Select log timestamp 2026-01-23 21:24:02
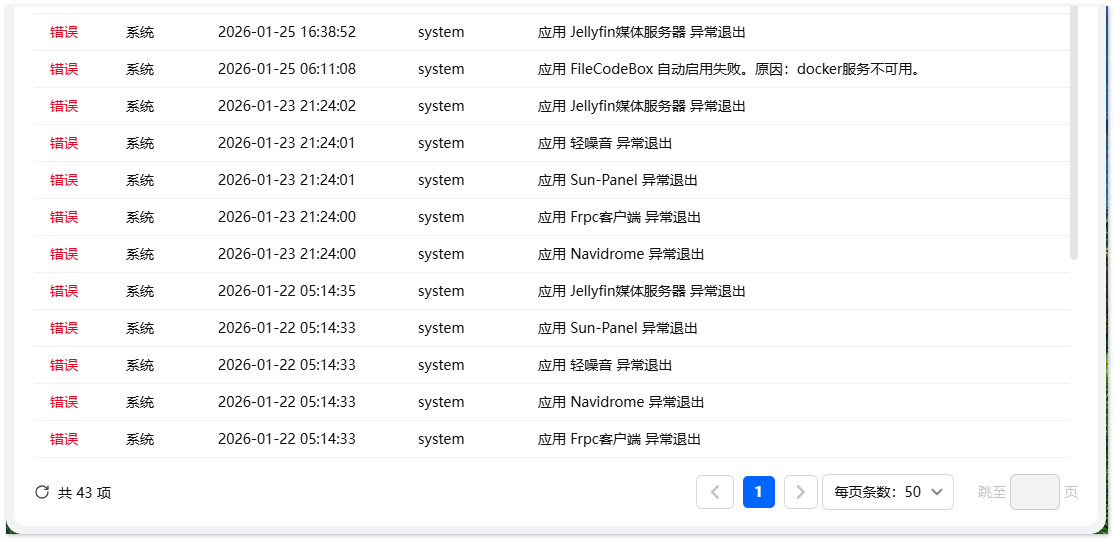 [x=286, y=106]
